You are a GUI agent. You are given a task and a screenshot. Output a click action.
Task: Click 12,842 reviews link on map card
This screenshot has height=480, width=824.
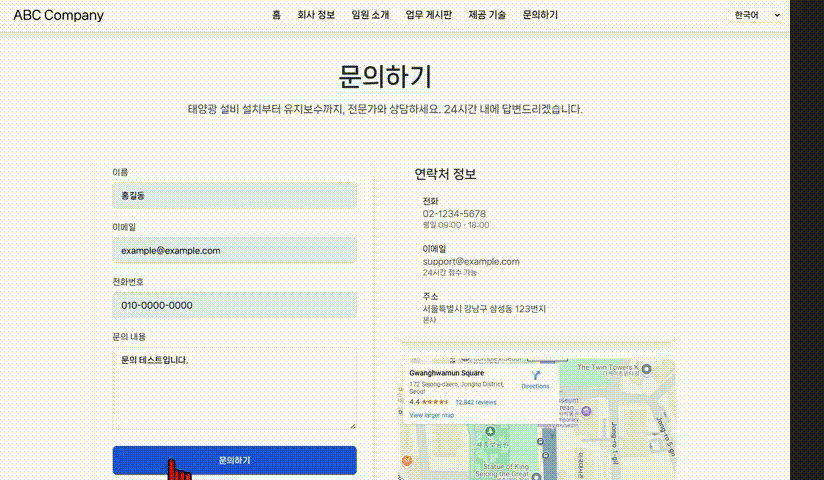(x=476, y=402)
